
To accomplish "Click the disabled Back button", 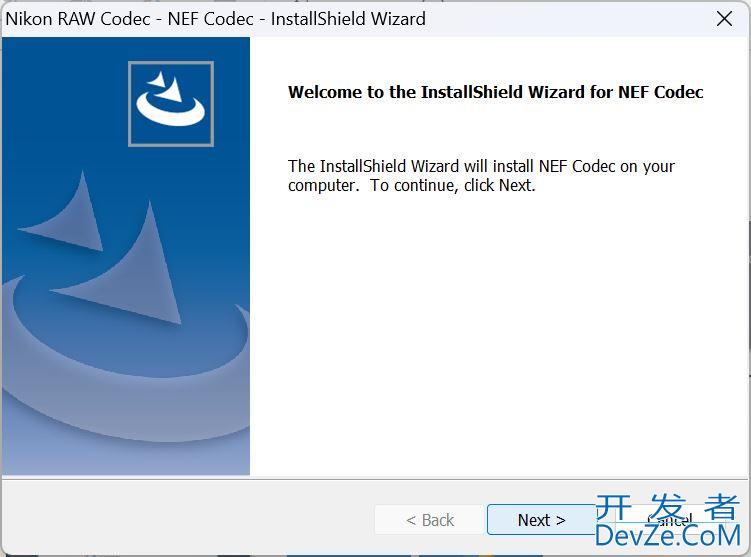I will (430, 520).
